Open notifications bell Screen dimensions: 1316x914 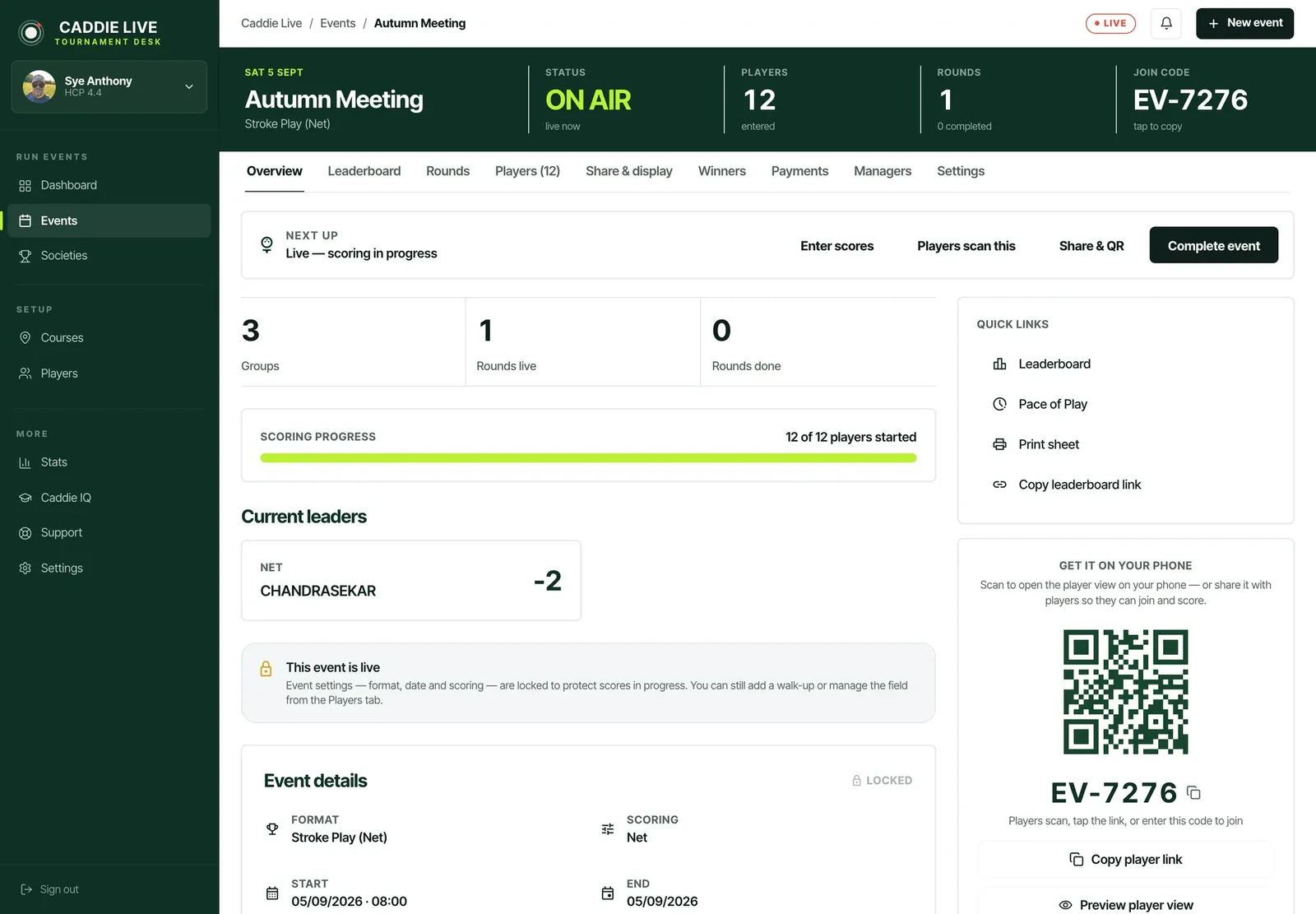coord(1166,24)
